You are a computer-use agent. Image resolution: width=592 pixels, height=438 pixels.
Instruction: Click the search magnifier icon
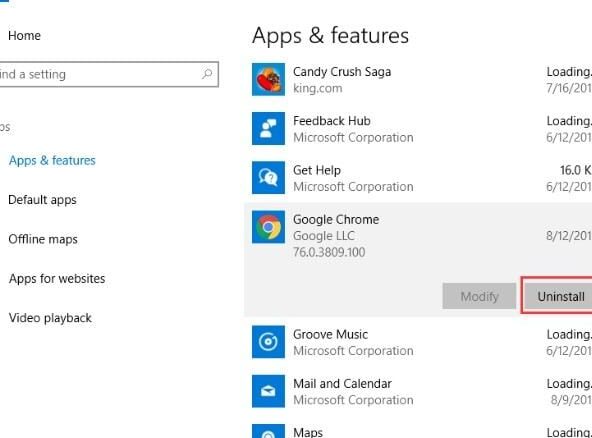207,74
